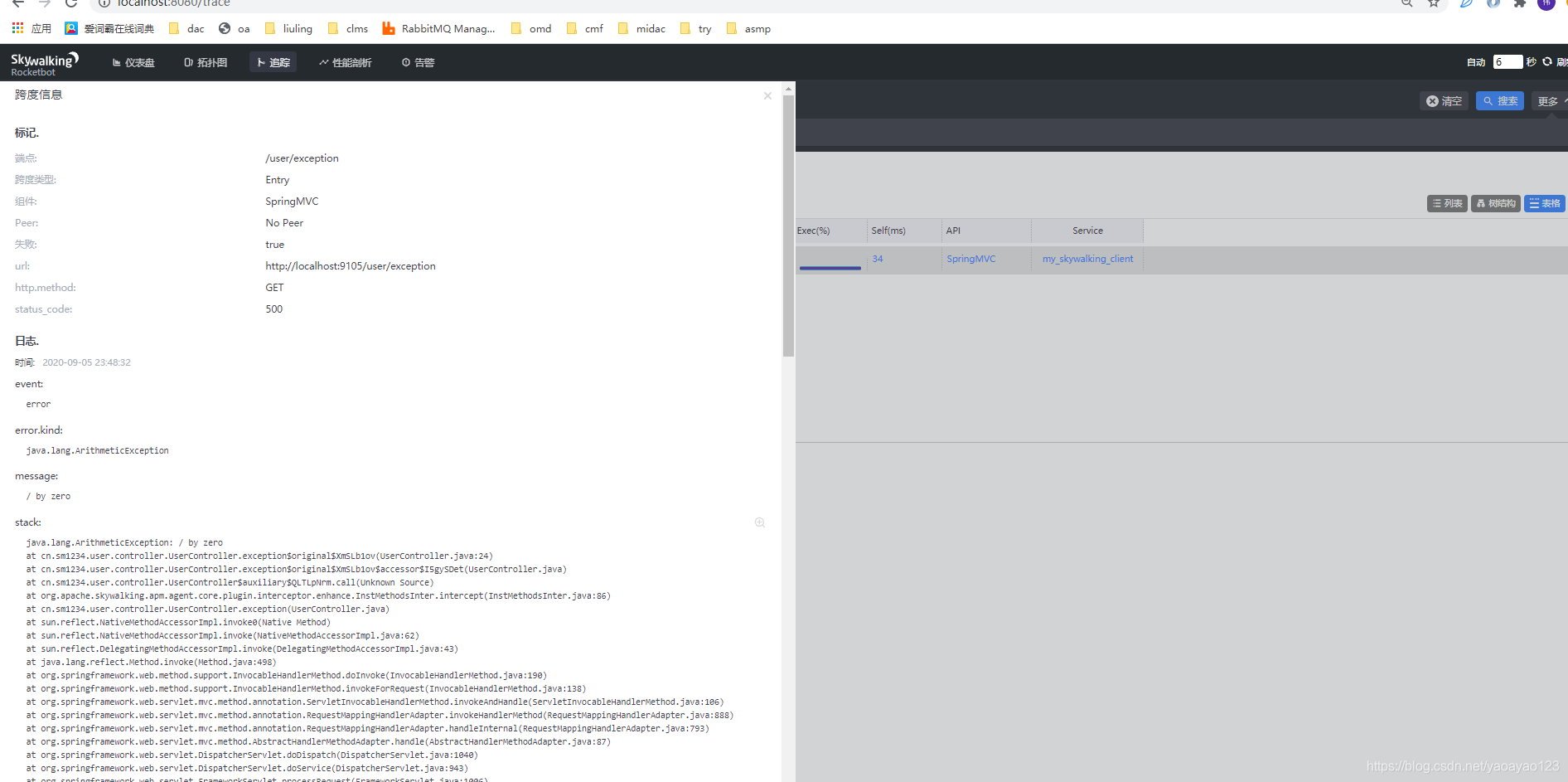Open the 性能剖析 profiling tab
Image resolution: width=1568 pixels, height=782 pixels.
tap(345, 62)
